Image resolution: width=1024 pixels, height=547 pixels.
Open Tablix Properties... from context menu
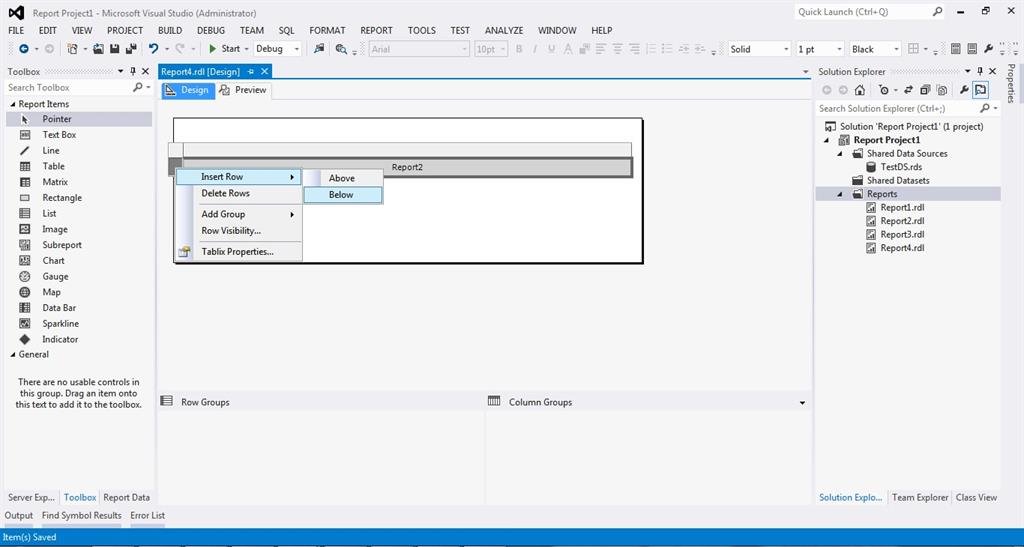[x=238, y=251]
